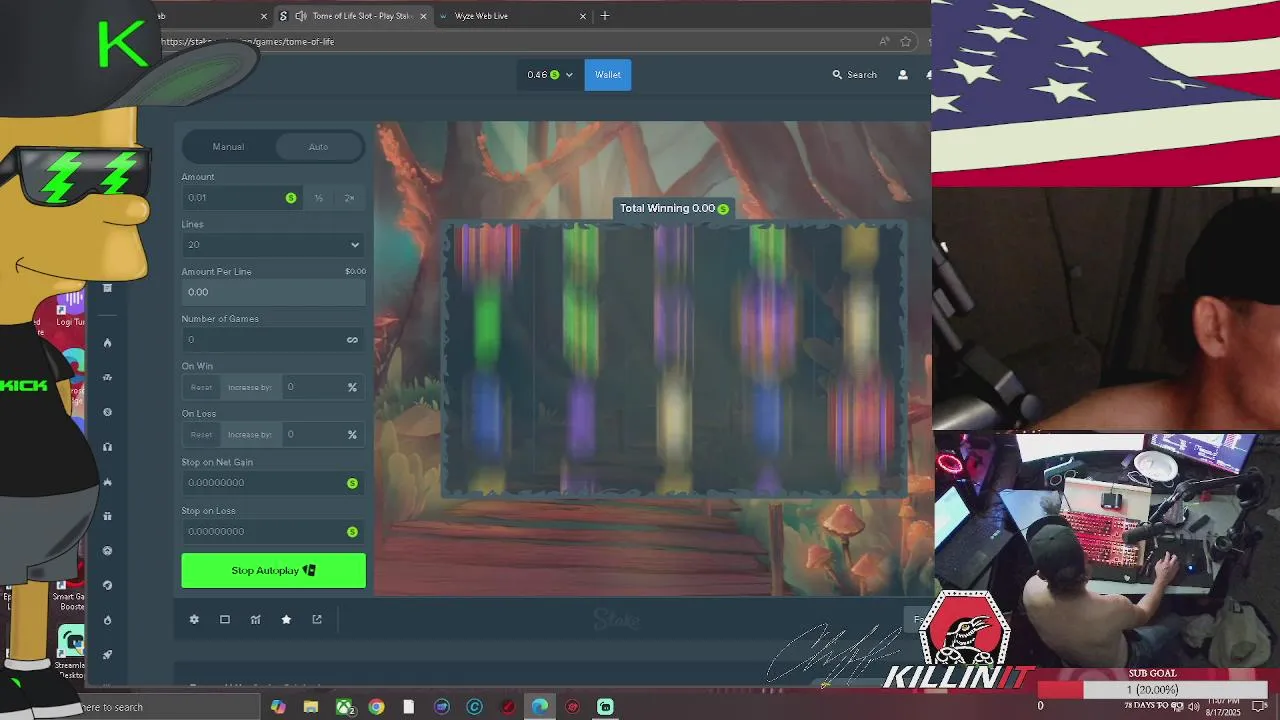Click Stop Autoplay button

[273, 571]
